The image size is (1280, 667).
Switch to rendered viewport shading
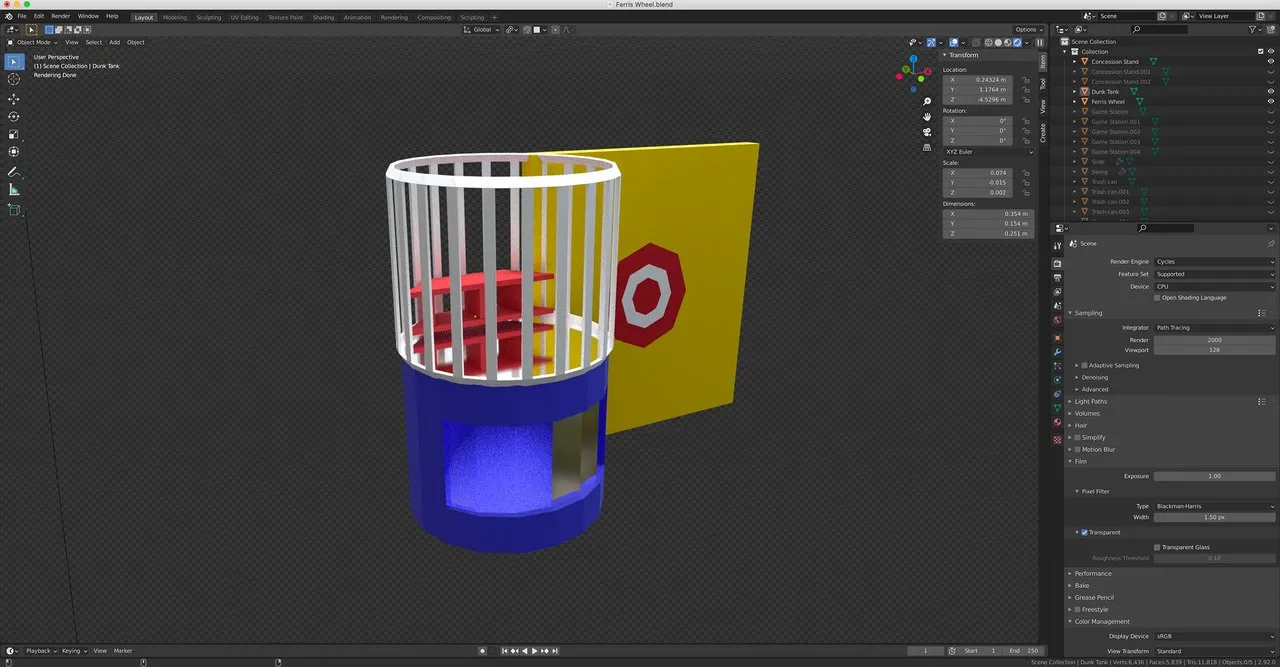tap(1017, 43)
